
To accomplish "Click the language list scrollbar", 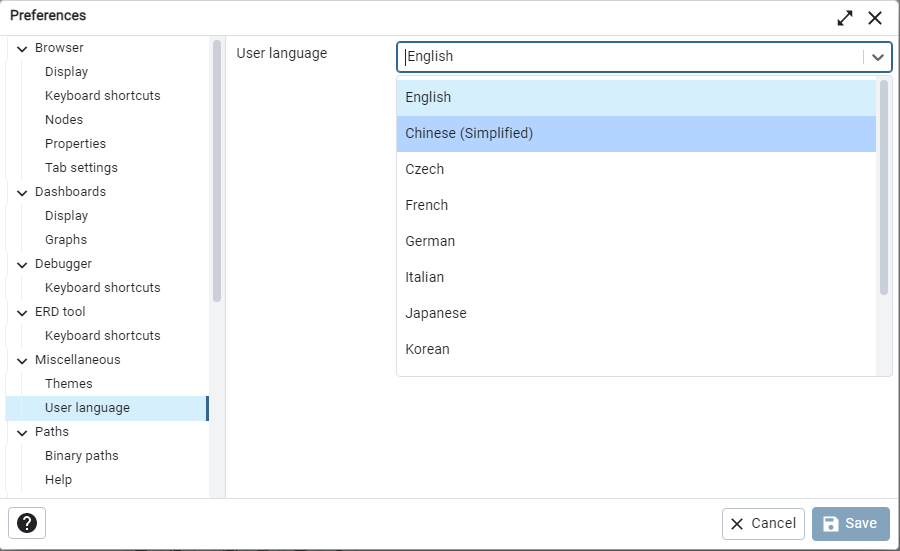I will (x=883, y=187).
